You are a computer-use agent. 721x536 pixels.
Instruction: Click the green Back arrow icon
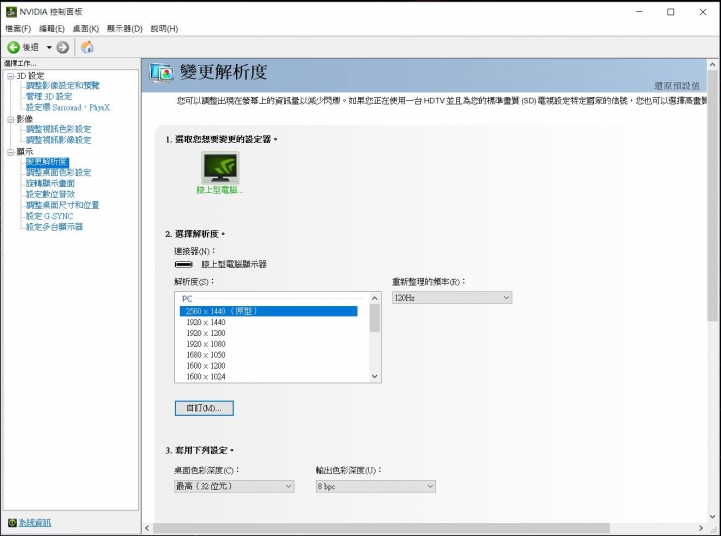click(13, 47)
